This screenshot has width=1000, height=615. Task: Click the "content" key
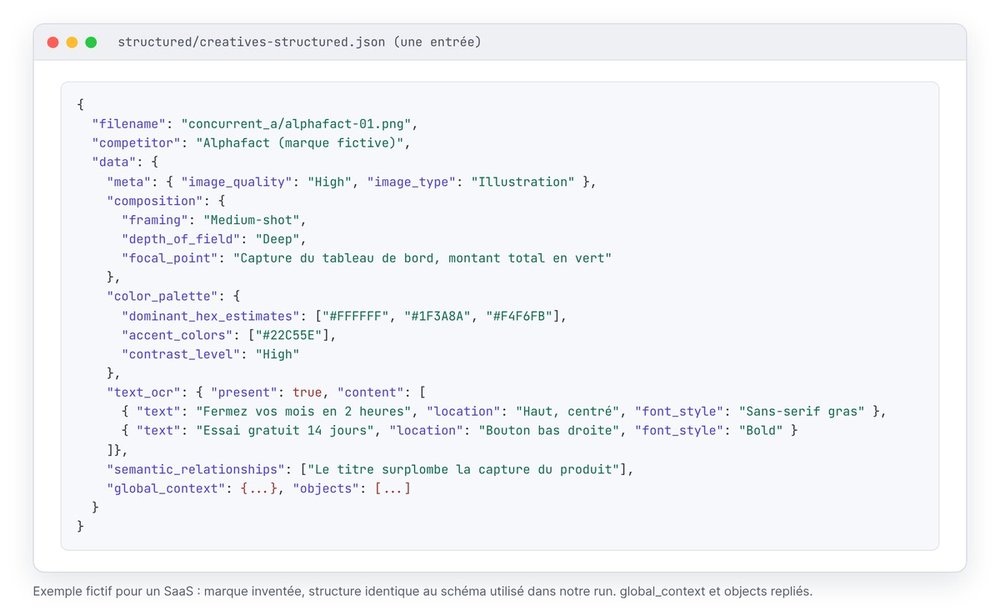click(370, 393)
